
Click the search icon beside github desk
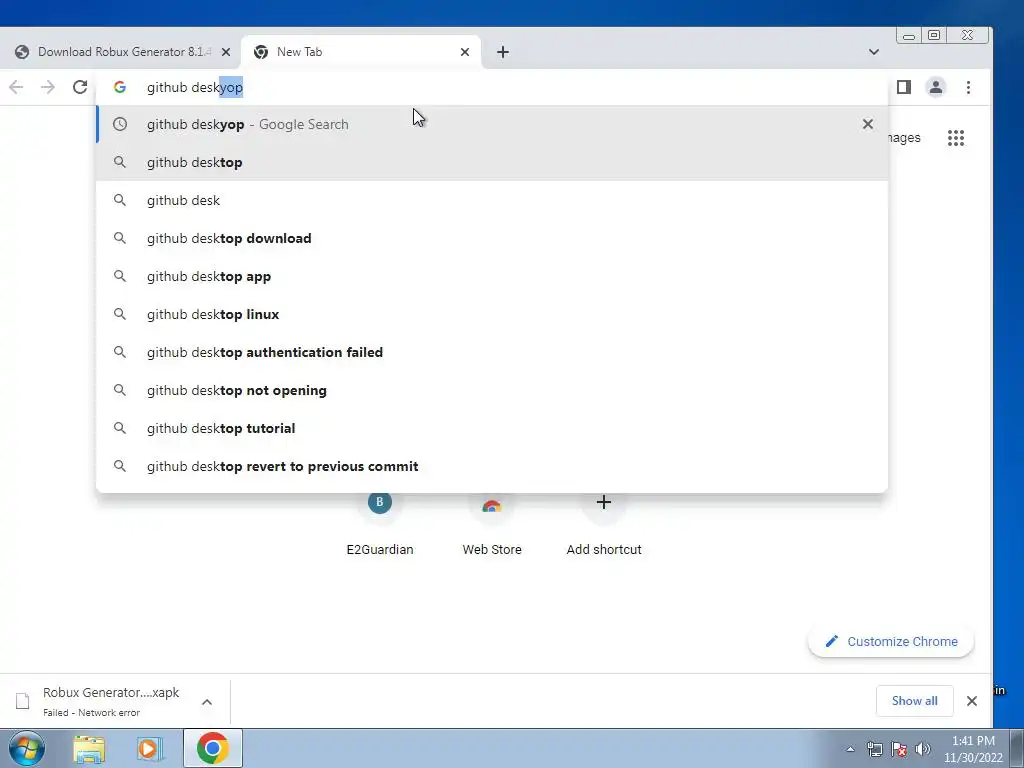click(x=120, y=200)
